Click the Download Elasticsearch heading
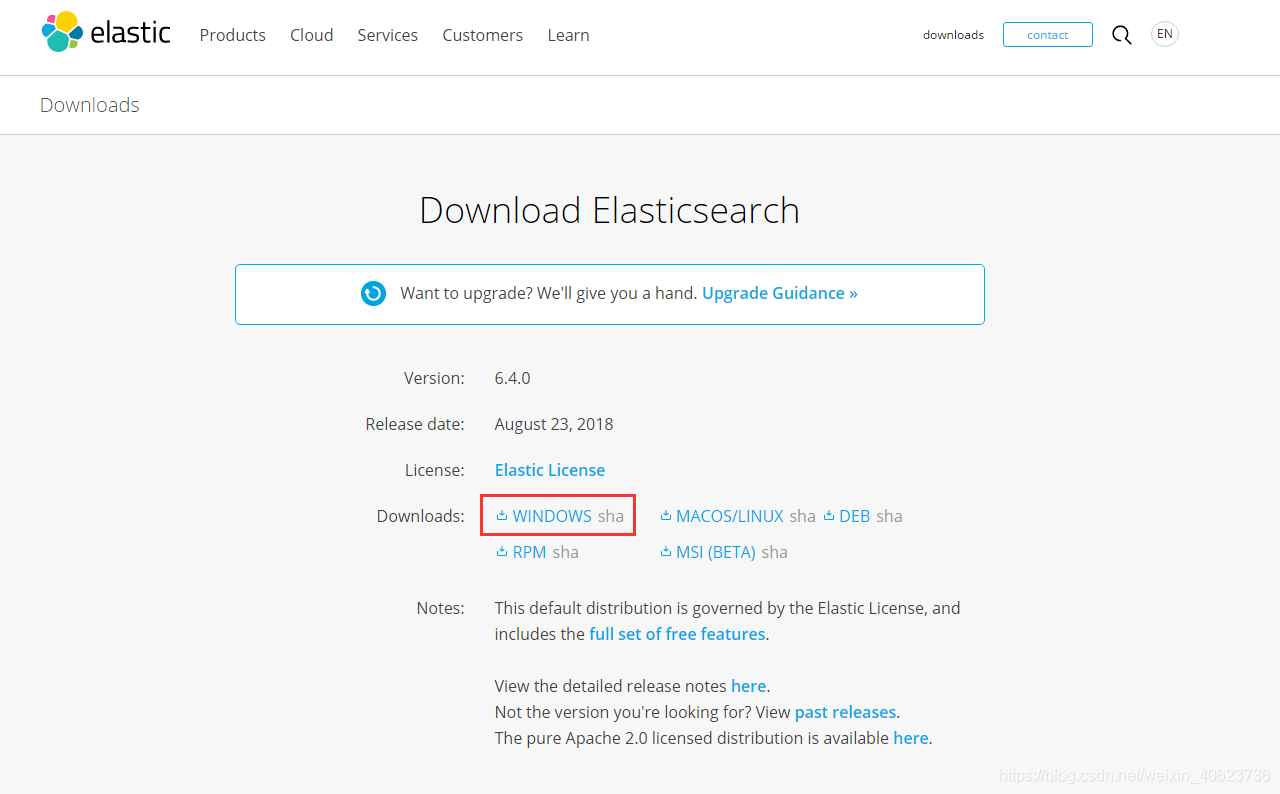1280x794 pixels. click(x=609, y=210)
